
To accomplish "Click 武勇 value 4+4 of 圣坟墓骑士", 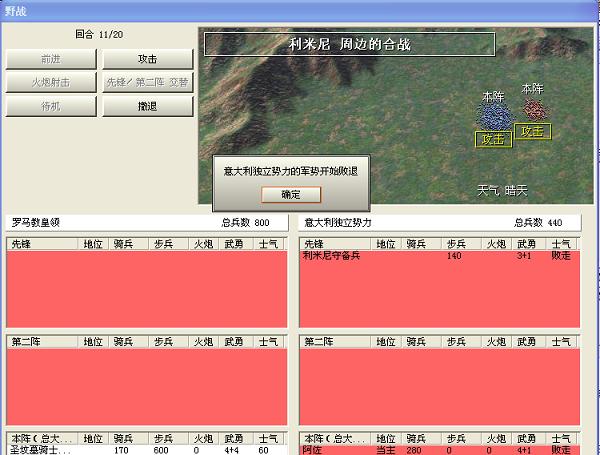I will (231, 450).
